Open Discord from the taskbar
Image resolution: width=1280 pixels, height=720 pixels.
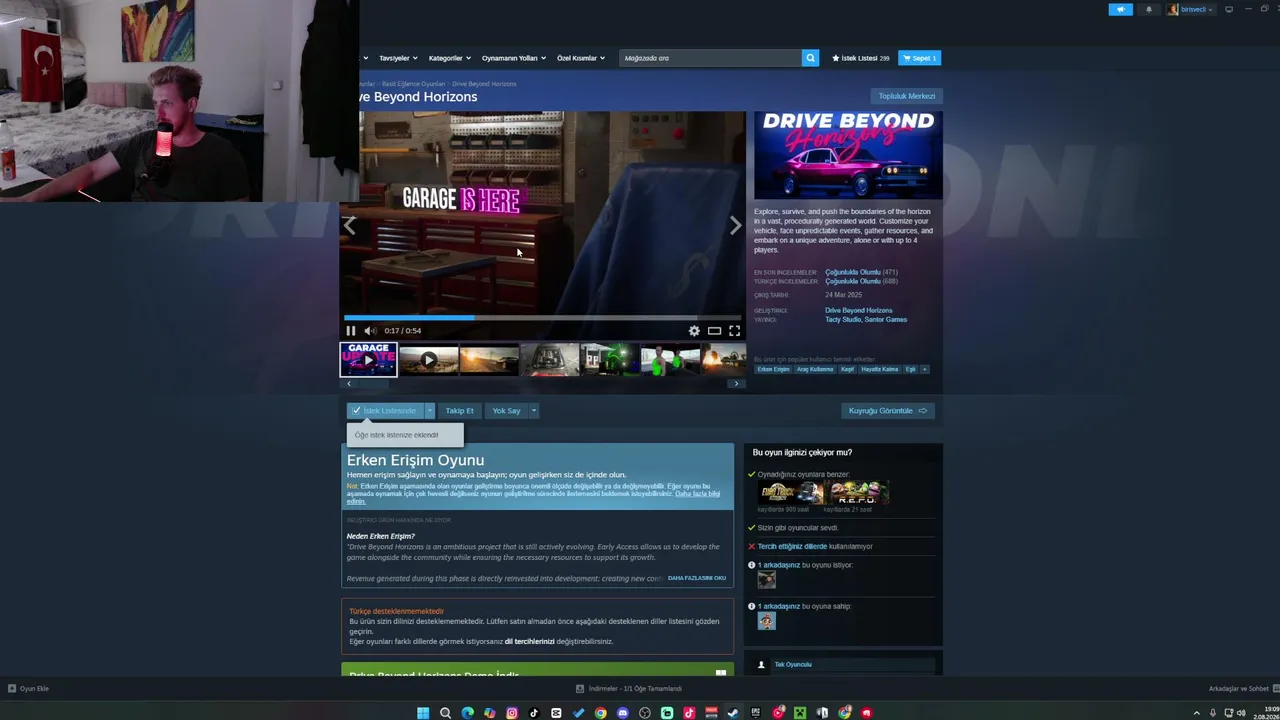(622, 713)
